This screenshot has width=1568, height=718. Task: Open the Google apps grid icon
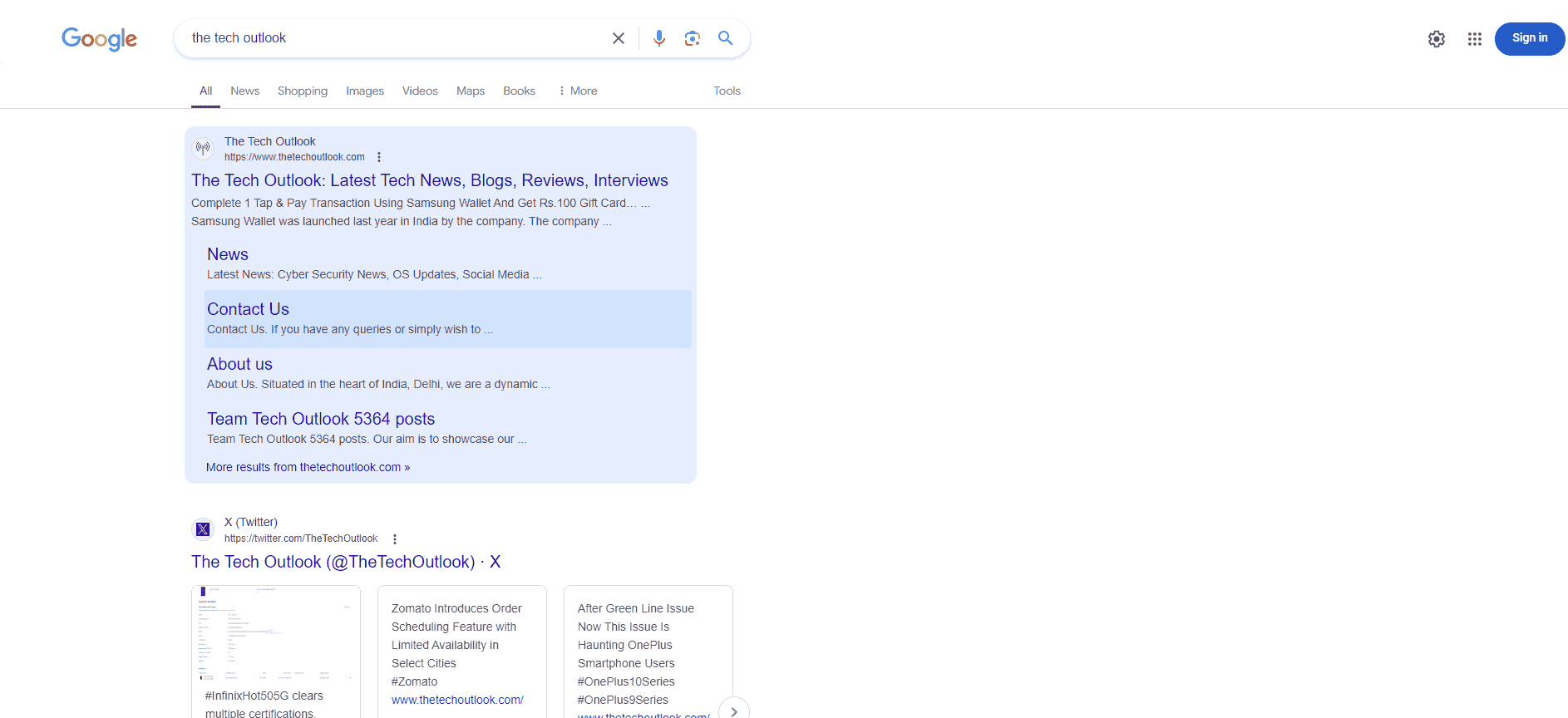point(1474,39)
